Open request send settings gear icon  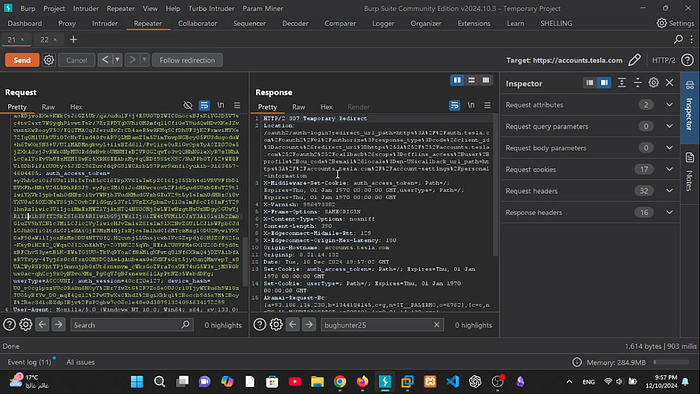click(x=49, y=60)
